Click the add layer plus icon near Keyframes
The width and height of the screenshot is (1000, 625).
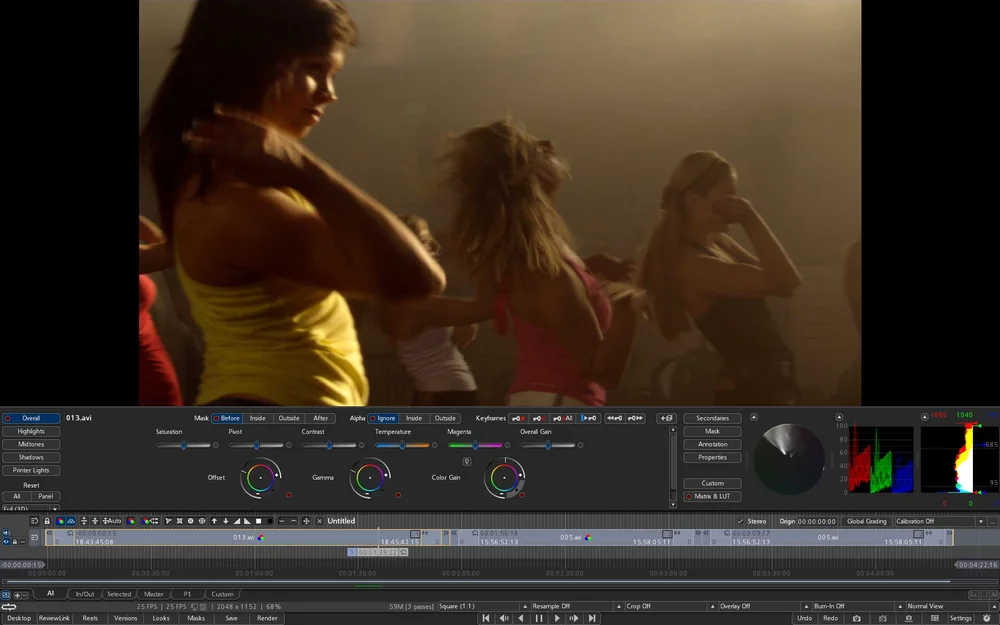point(666,418)
